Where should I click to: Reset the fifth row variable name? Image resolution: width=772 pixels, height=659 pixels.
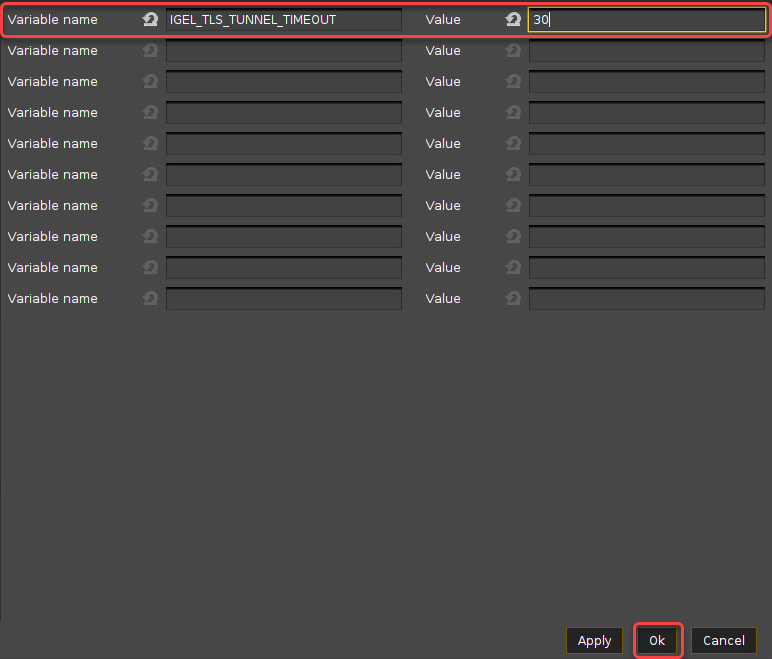click(150, 144)
